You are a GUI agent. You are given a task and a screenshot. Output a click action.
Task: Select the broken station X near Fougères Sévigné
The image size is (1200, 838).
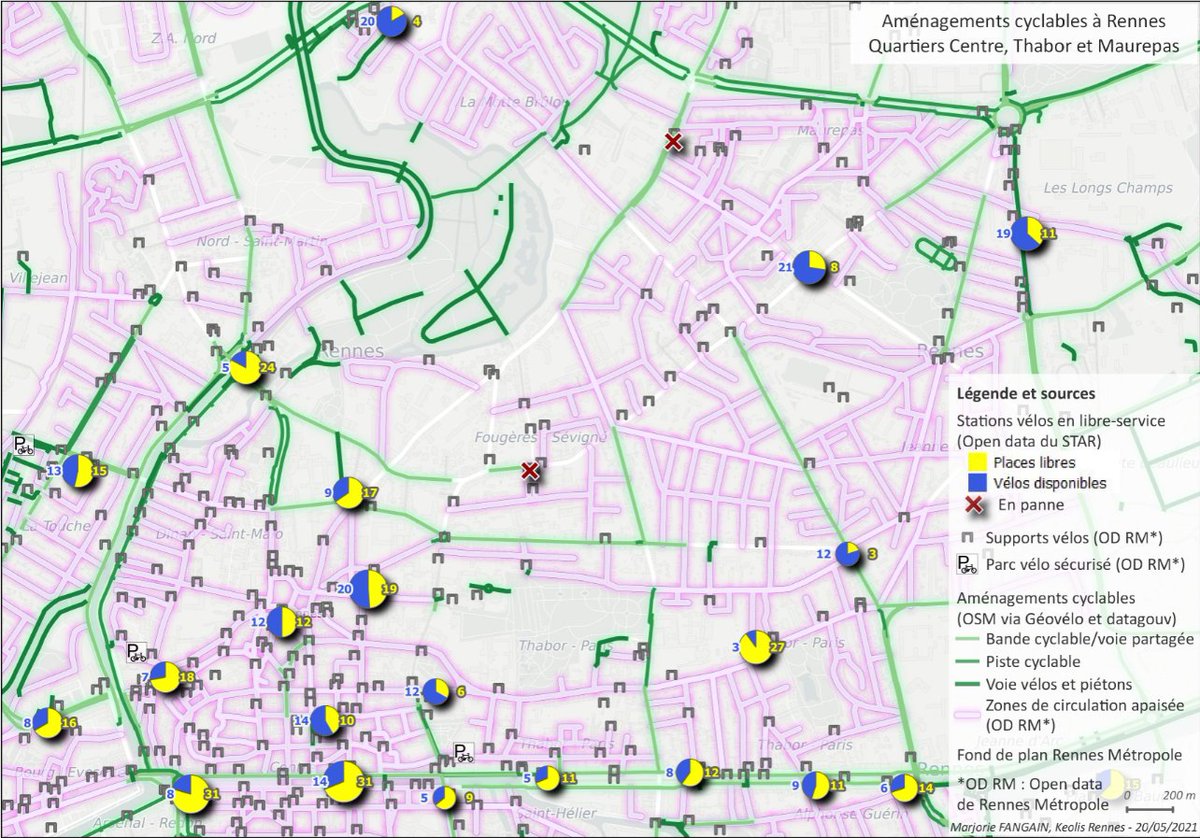[x=531, y=471]
